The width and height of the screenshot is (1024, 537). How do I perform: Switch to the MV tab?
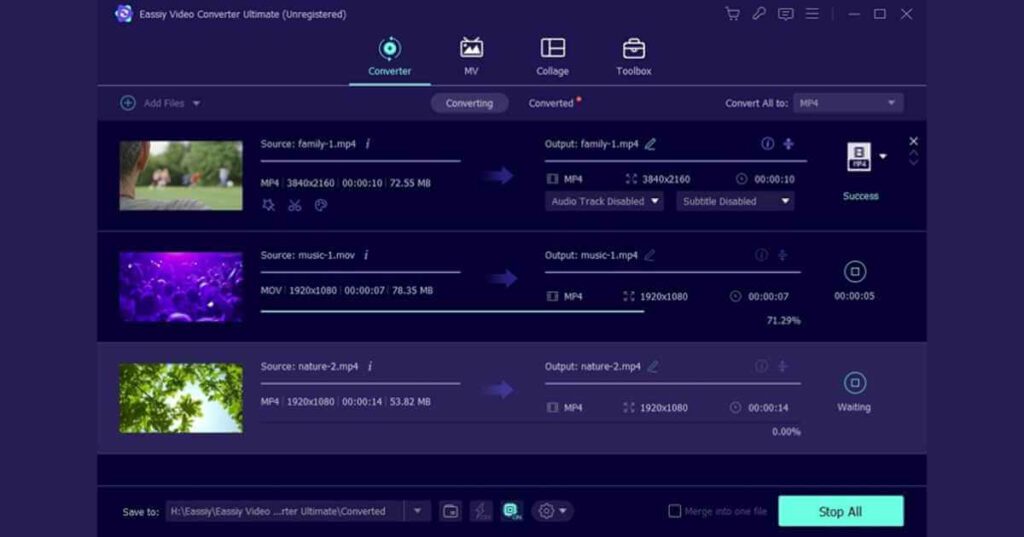click(471, 57)
